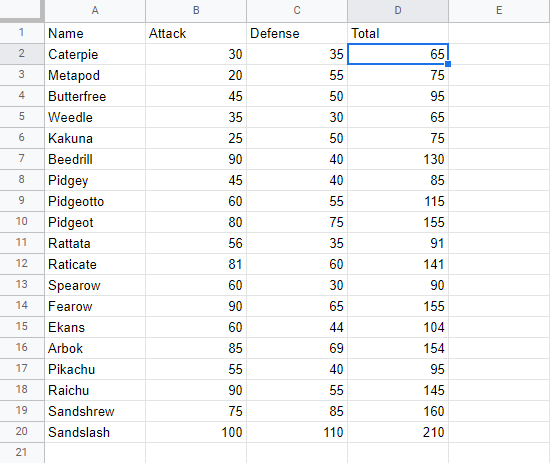The image size is (550, 463).
Task: Select the Name header cell
Action: [95, 33]
